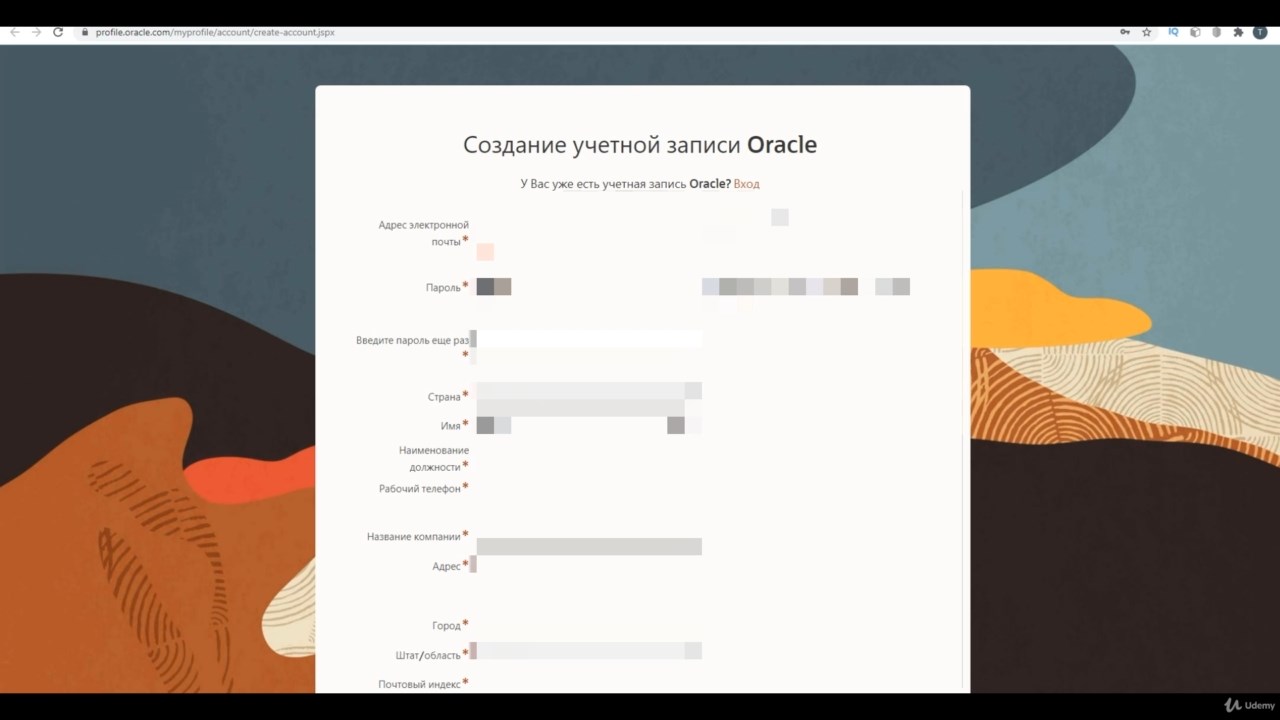Image resolution: width=1280 pixels, height=720 pixels.
Task: Click the Введите пароль еще раз field
Action: [588, 340]
